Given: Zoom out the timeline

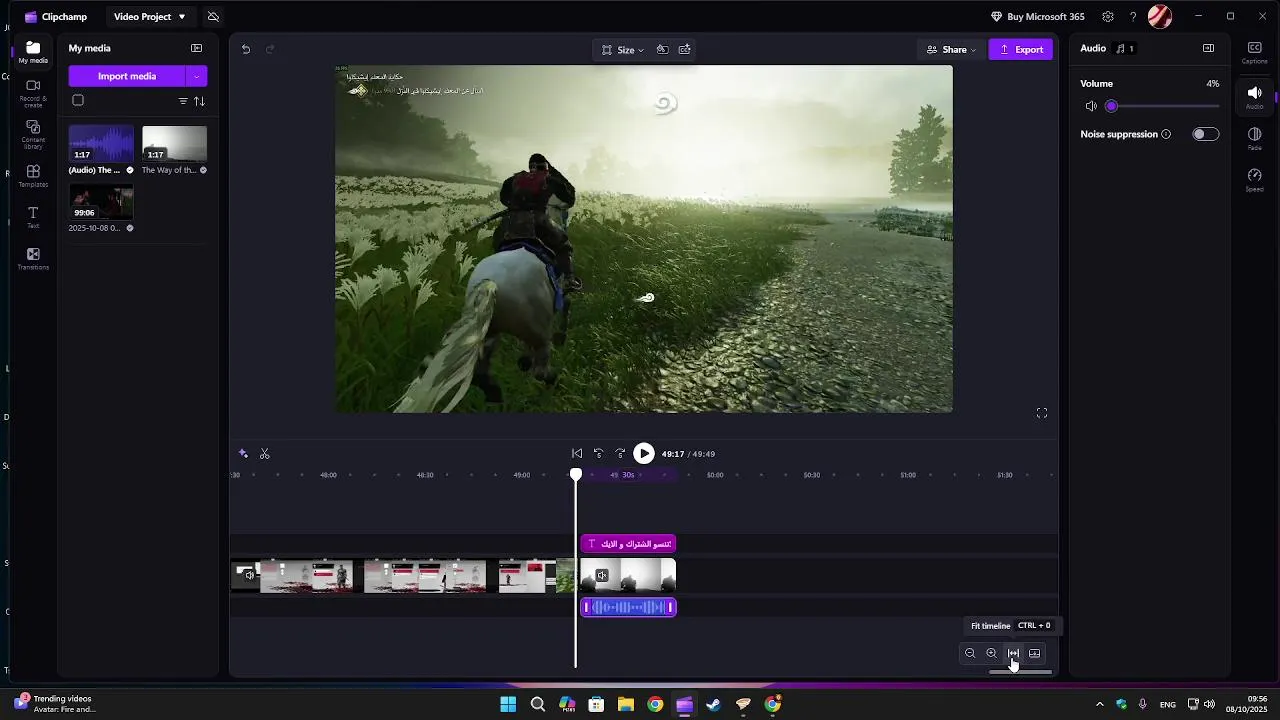Looking at the screenshot, I should [970, 653].
